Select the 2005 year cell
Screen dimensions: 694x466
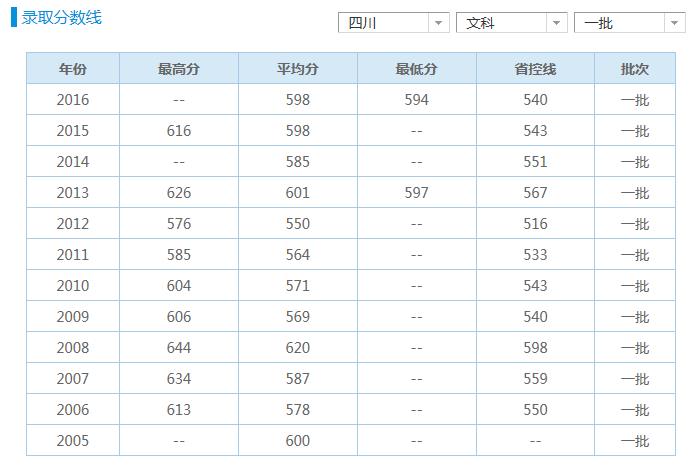73,441
